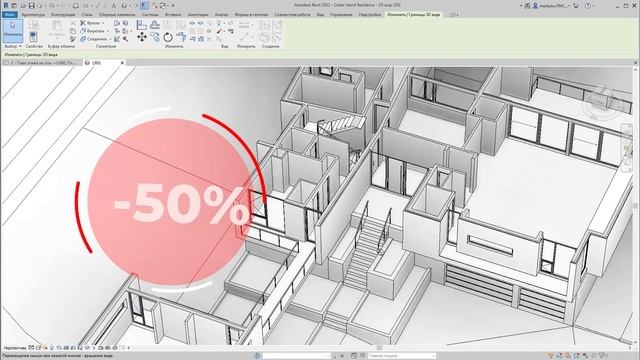Click the Вырезать (Cut geometry) tool
The height and width of the screenshot is (360, 640).
93,31
